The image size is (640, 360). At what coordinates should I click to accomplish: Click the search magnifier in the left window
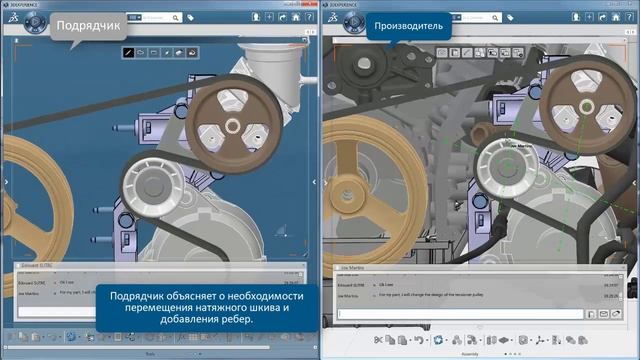175,18
